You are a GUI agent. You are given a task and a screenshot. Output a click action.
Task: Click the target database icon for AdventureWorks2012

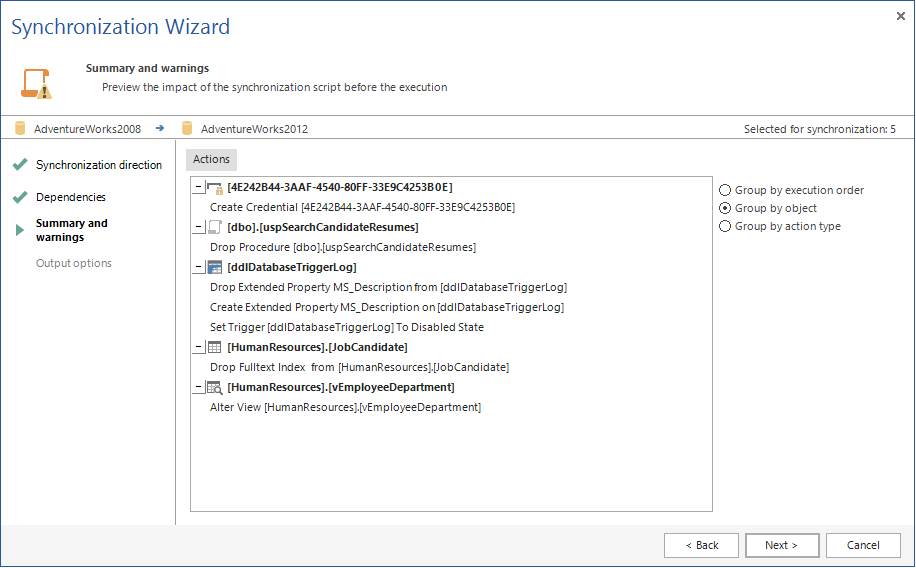pyautogui.click(x=187, y=129)
